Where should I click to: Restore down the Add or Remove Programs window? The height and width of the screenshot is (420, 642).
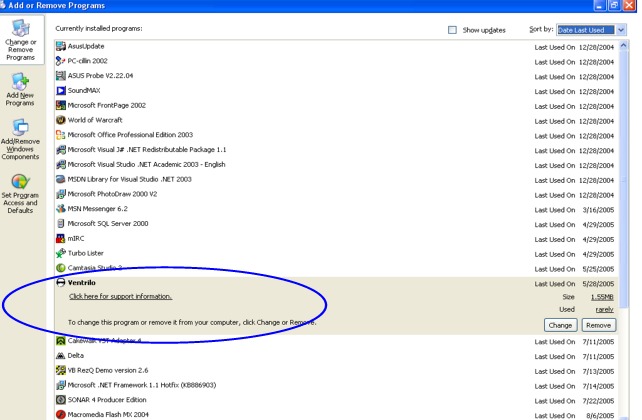(x=614, y=5)
